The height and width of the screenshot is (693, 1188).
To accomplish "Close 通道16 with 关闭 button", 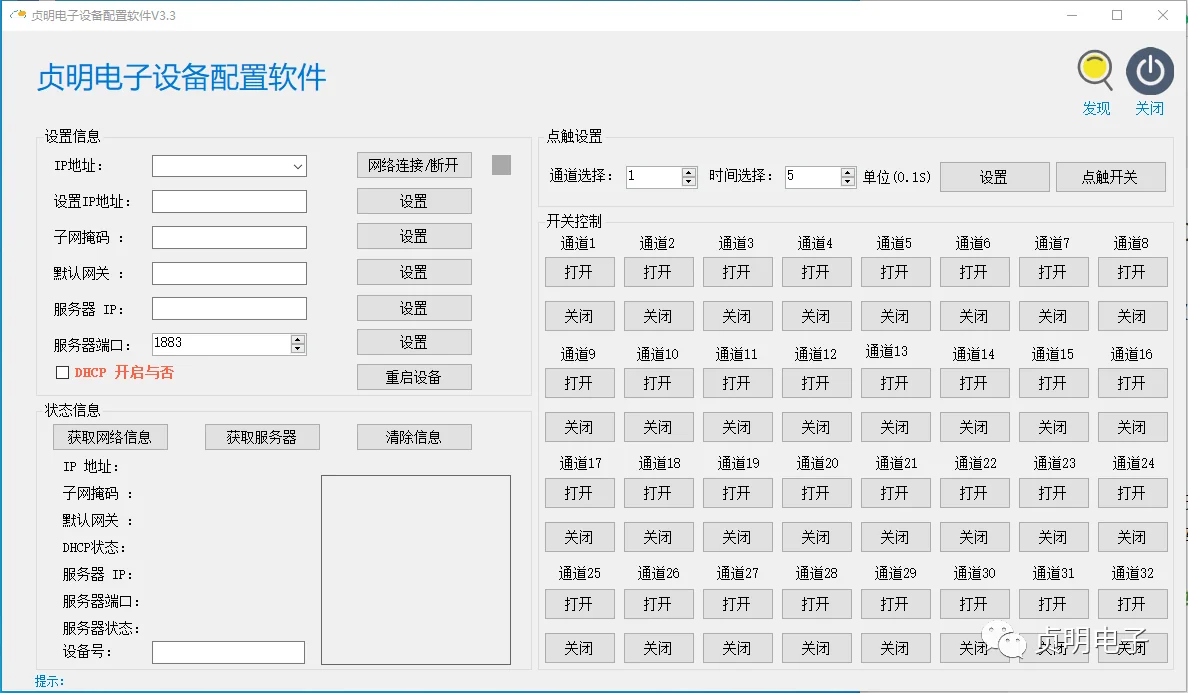I will point(1133,427).
